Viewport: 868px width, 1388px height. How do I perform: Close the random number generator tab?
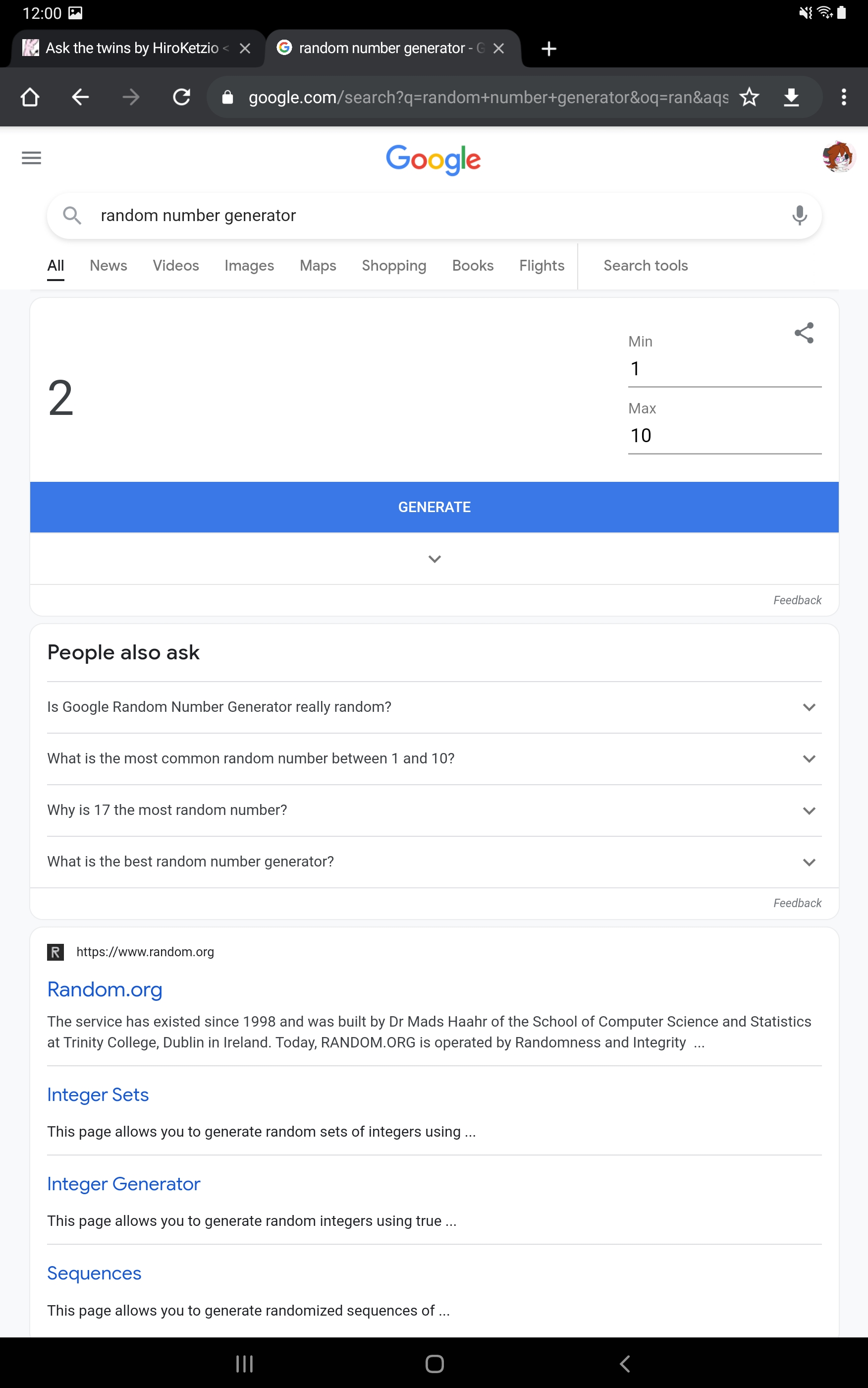pyautogui.click(x=498, y=49)
